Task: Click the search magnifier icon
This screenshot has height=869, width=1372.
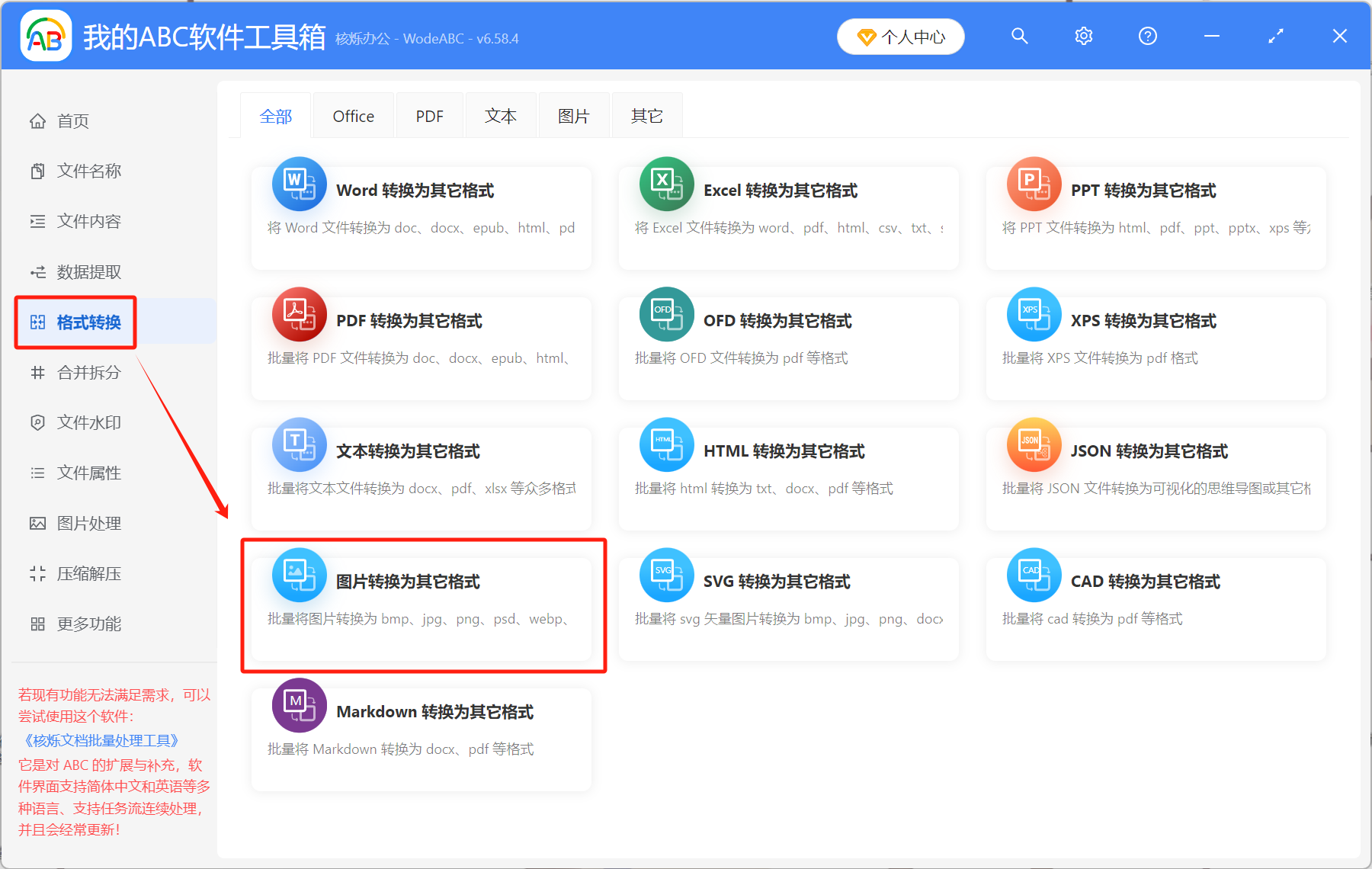Action: point(1019,35)
